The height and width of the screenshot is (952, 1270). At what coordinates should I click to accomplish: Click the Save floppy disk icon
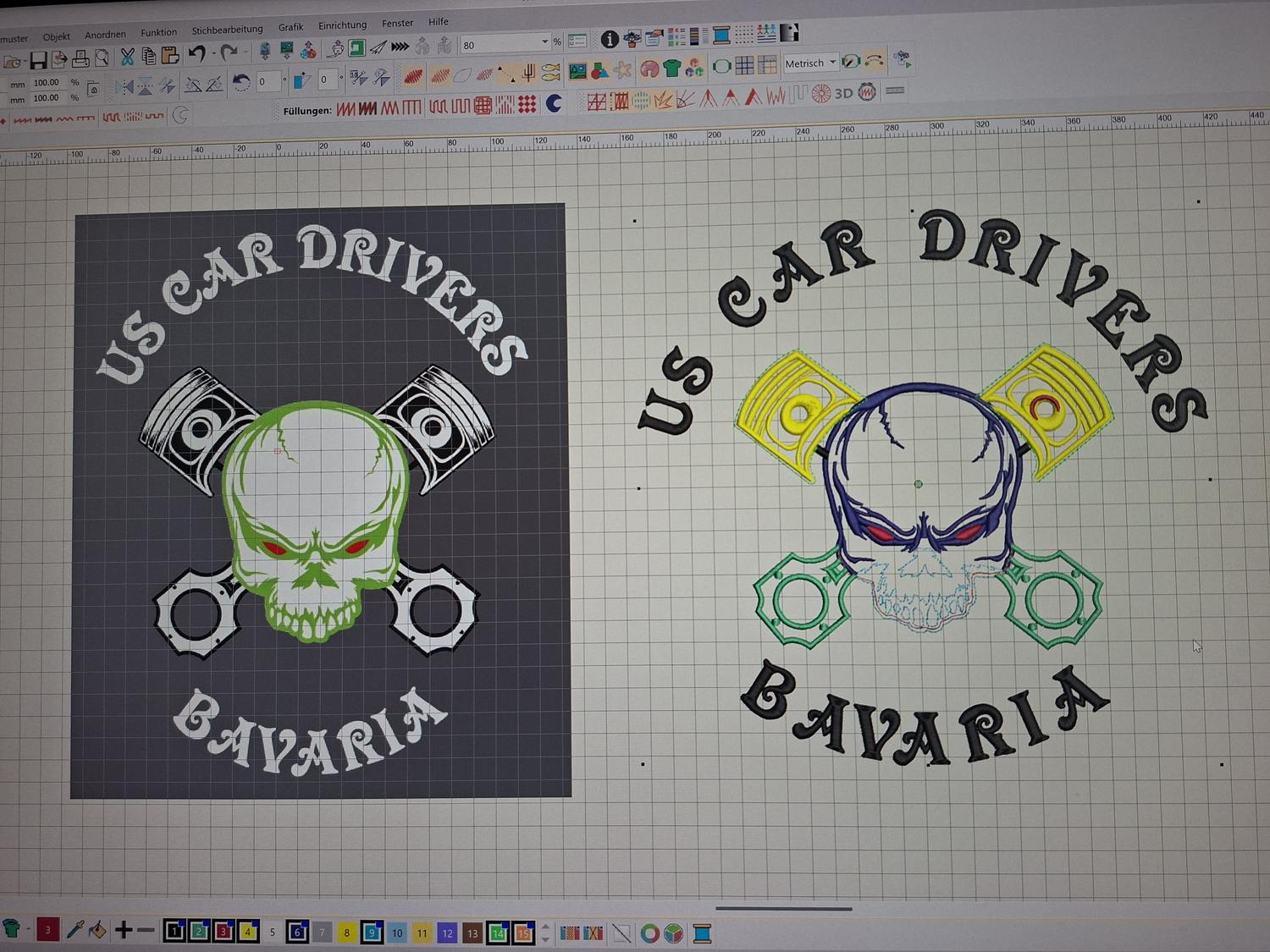coord(38,59)
